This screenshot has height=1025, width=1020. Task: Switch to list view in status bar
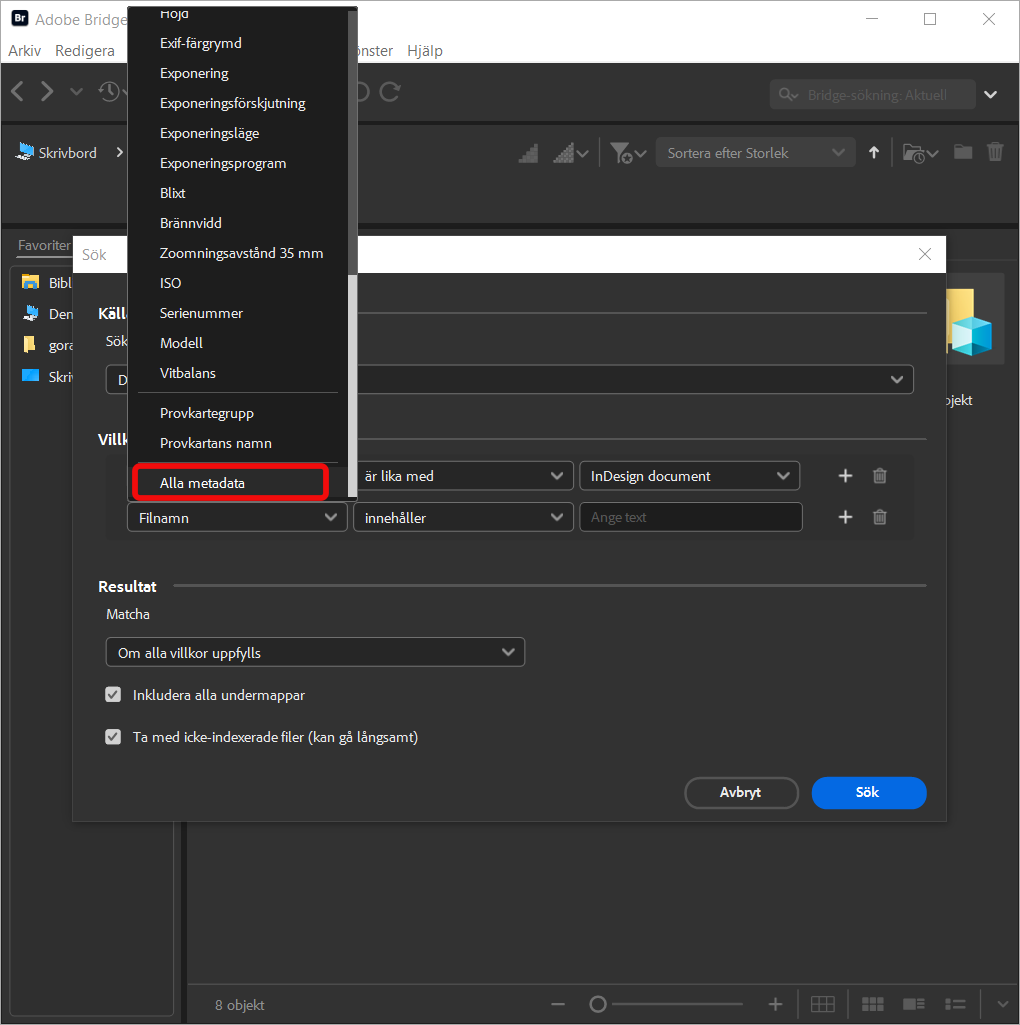[956, 1004]
